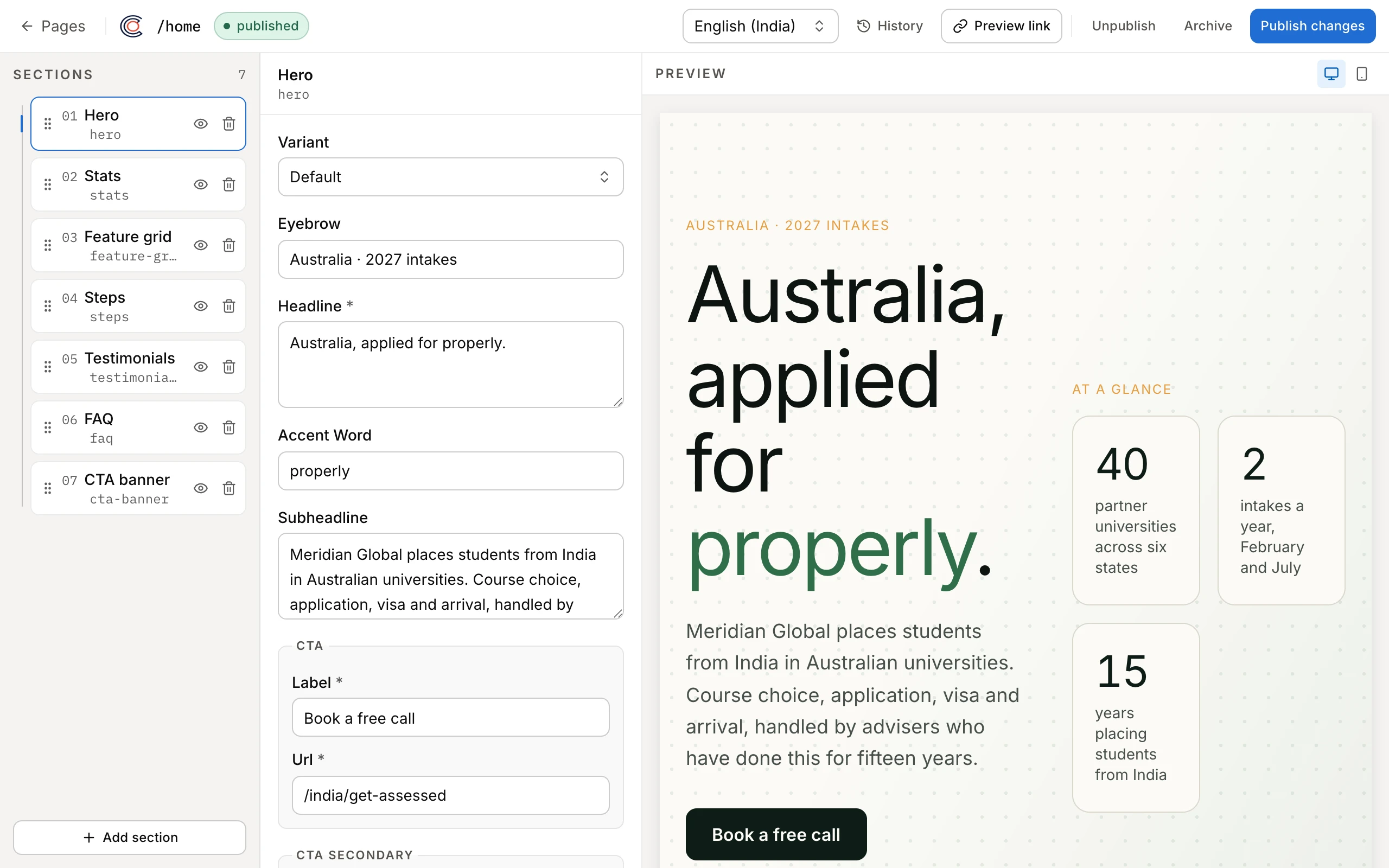The image size is (1389, 868).
Task: Delete the FAQ section
Action: tap(228, 427)
